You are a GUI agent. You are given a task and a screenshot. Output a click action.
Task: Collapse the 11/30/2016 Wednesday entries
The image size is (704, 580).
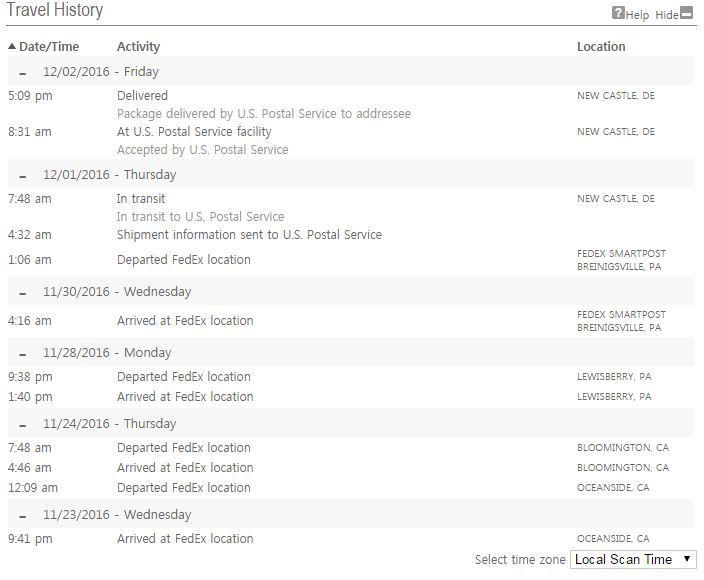23,293
